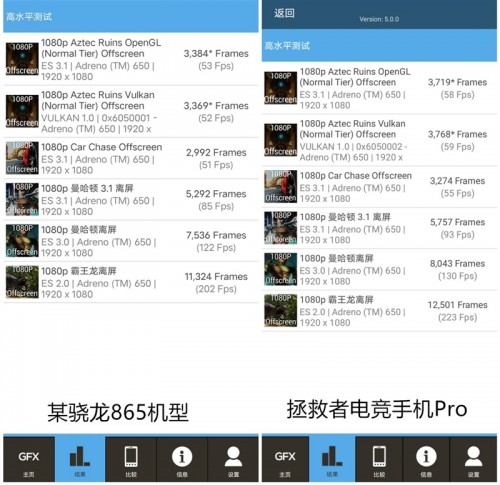The width and height of the screenshot is (500, 485).
Task: Click the (85 Fps) value
Action: tap(216, 206)
